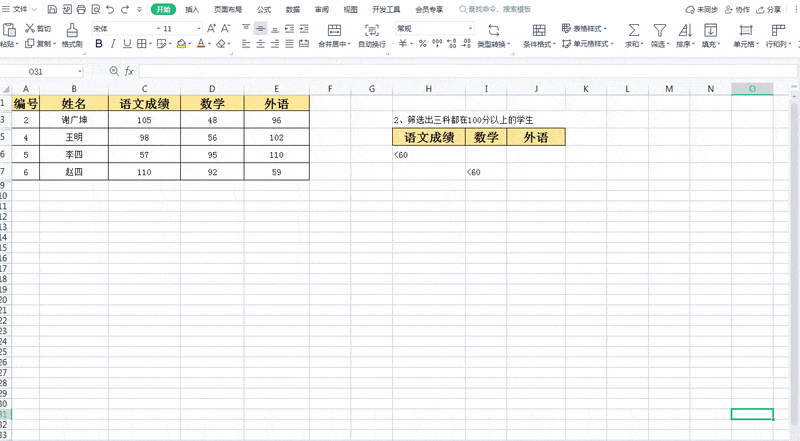Toggle underline formatting
This screenshot has width=800, height=441.
point(127,44)
